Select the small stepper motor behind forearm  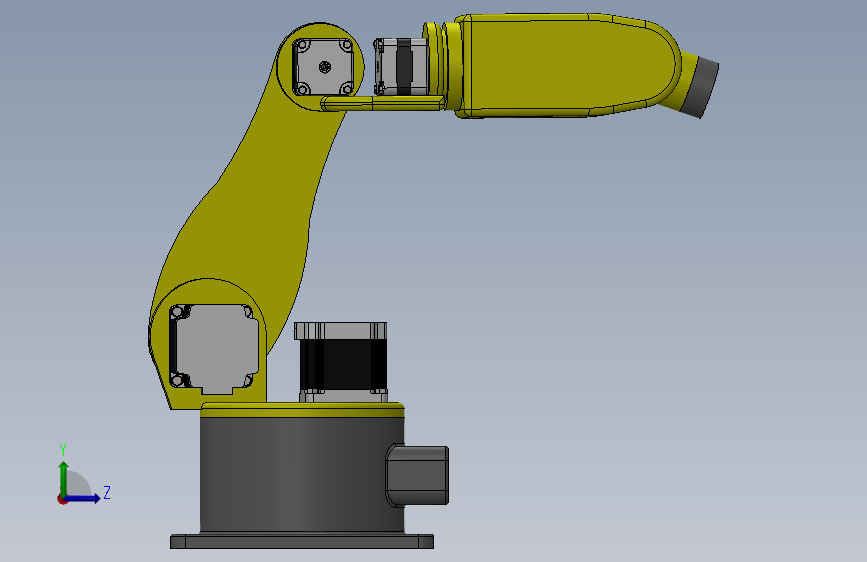click(x=401, y=66)
